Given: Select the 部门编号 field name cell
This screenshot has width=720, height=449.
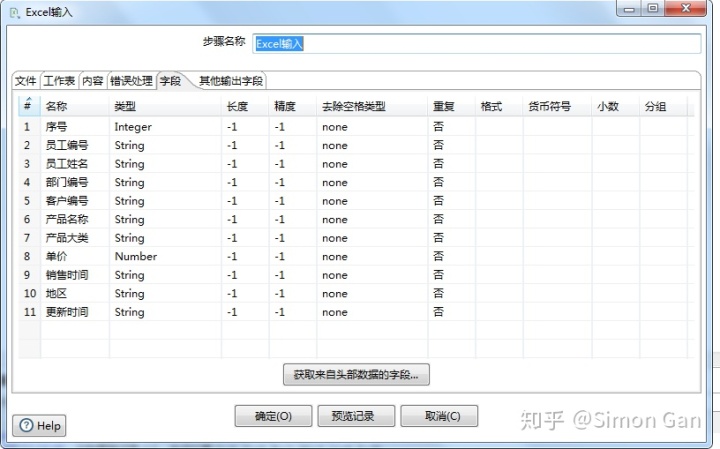Looking at the screenshot, I should pos(75,182).
